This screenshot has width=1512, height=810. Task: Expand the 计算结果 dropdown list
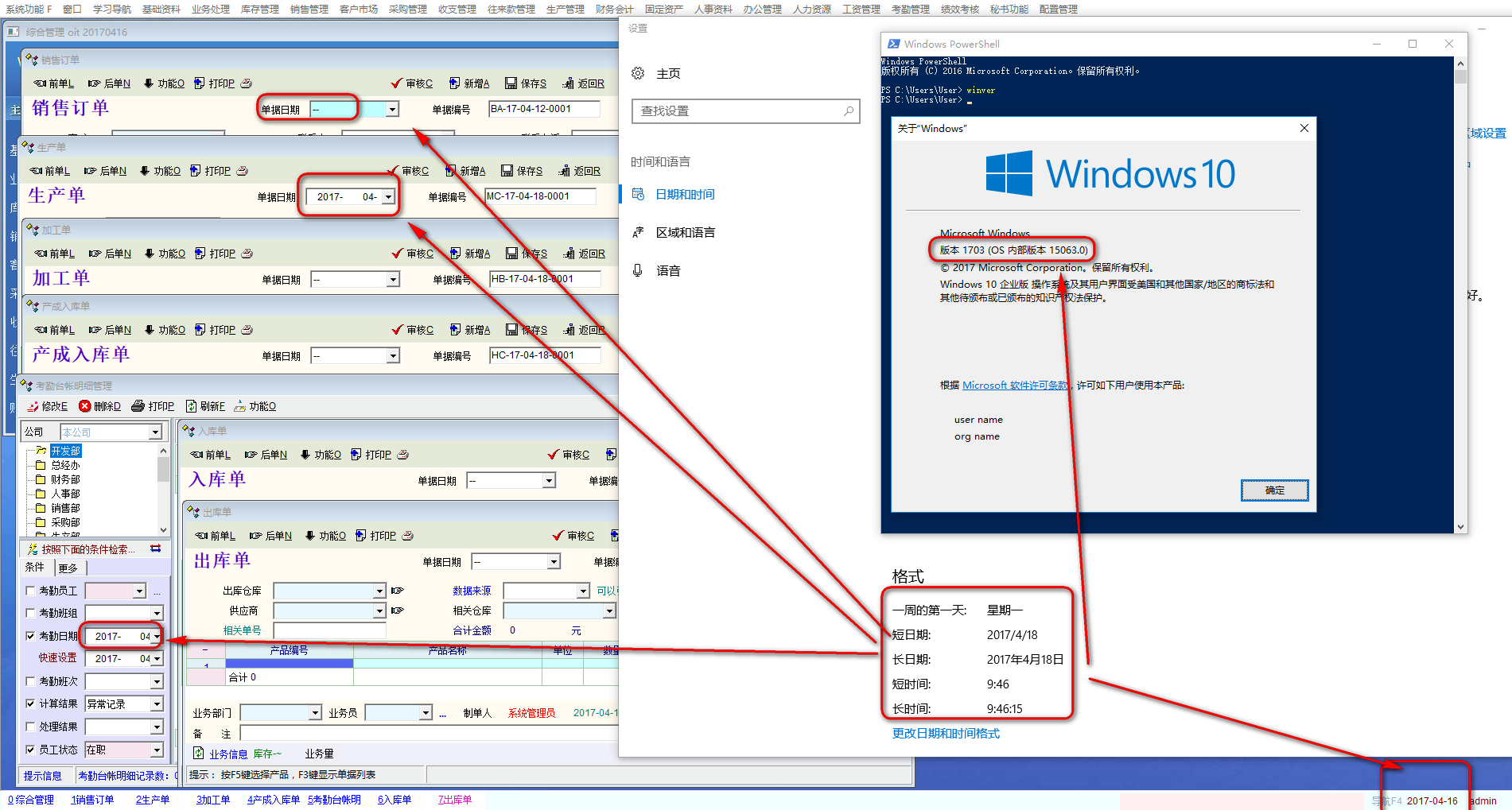[x=157, y=704]
